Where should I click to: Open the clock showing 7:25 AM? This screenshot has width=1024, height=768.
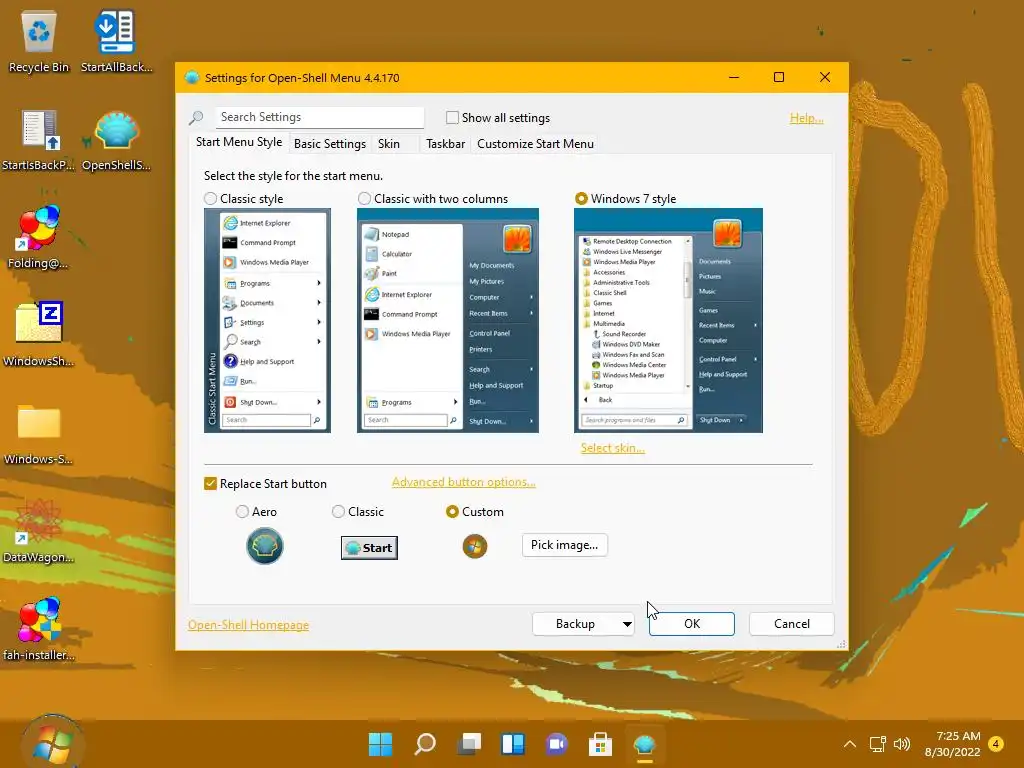tap(952, 744)
